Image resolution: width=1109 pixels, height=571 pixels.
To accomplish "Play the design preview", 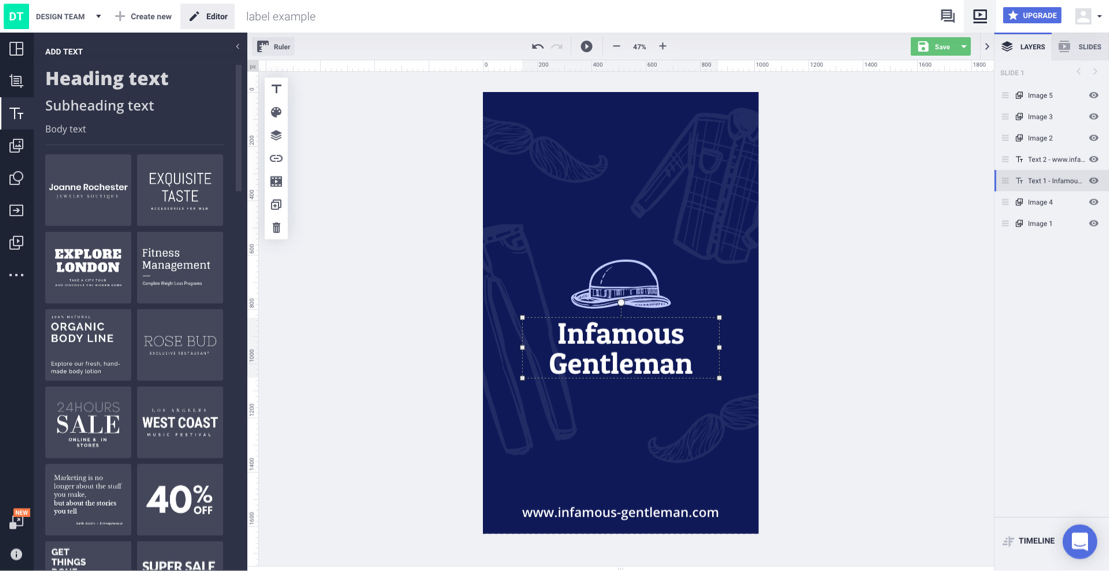I will click(x=586, y=47).
